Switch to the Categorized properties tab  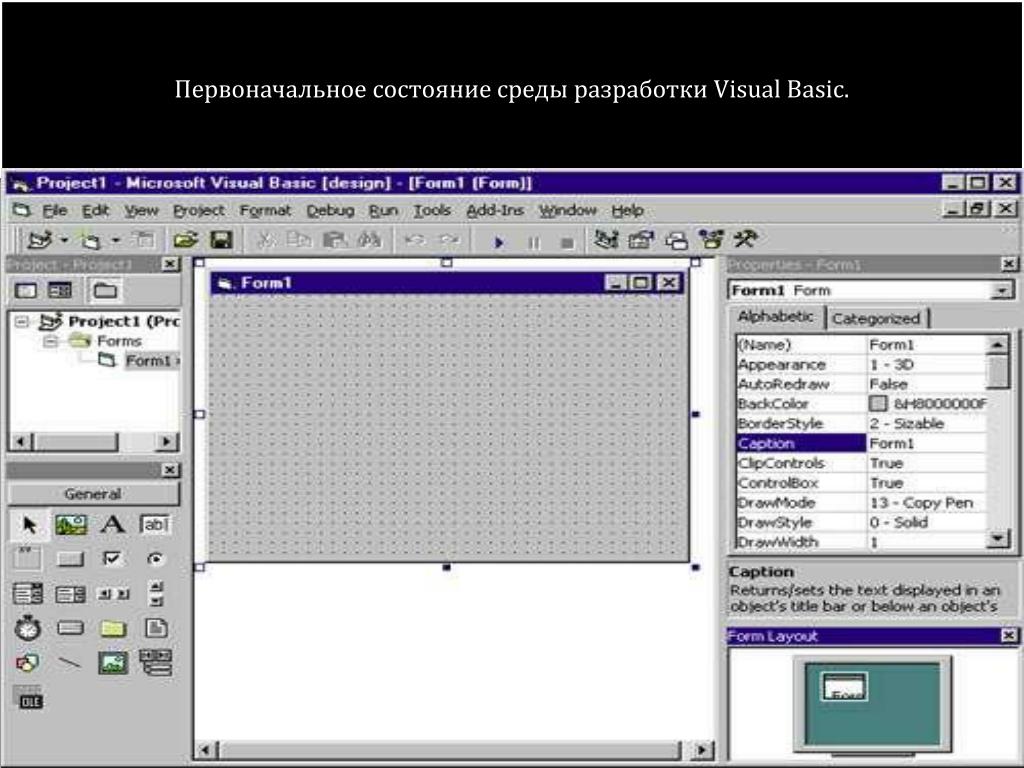click(876, 319)
